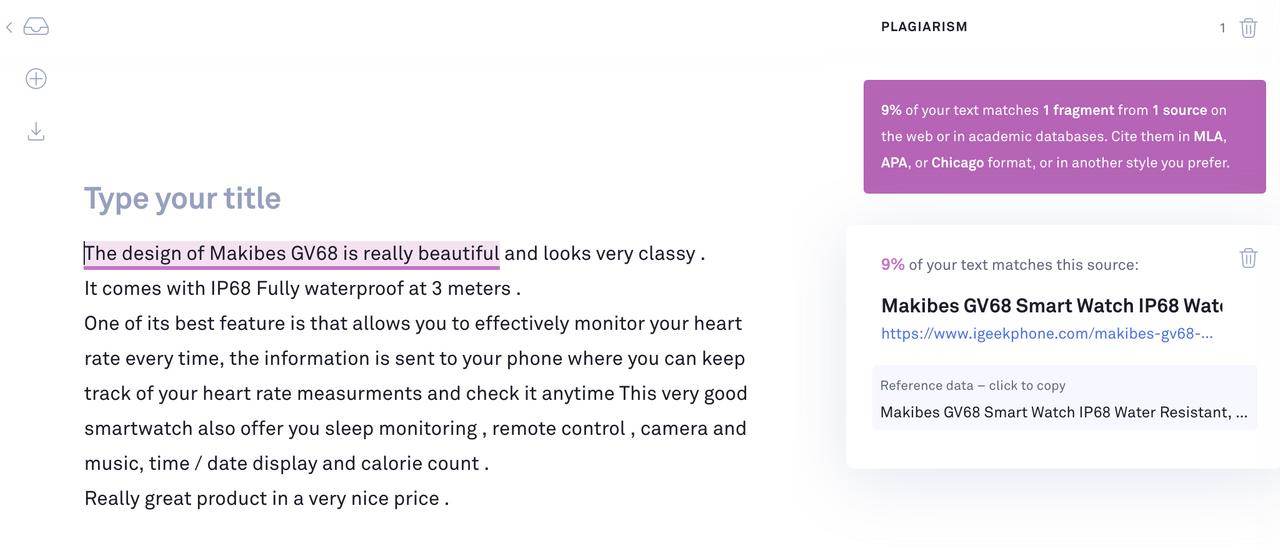The height and width of the screenshot is (550, 1280).
Task: Download the document using arrow icon
Action: pos(36,131)
